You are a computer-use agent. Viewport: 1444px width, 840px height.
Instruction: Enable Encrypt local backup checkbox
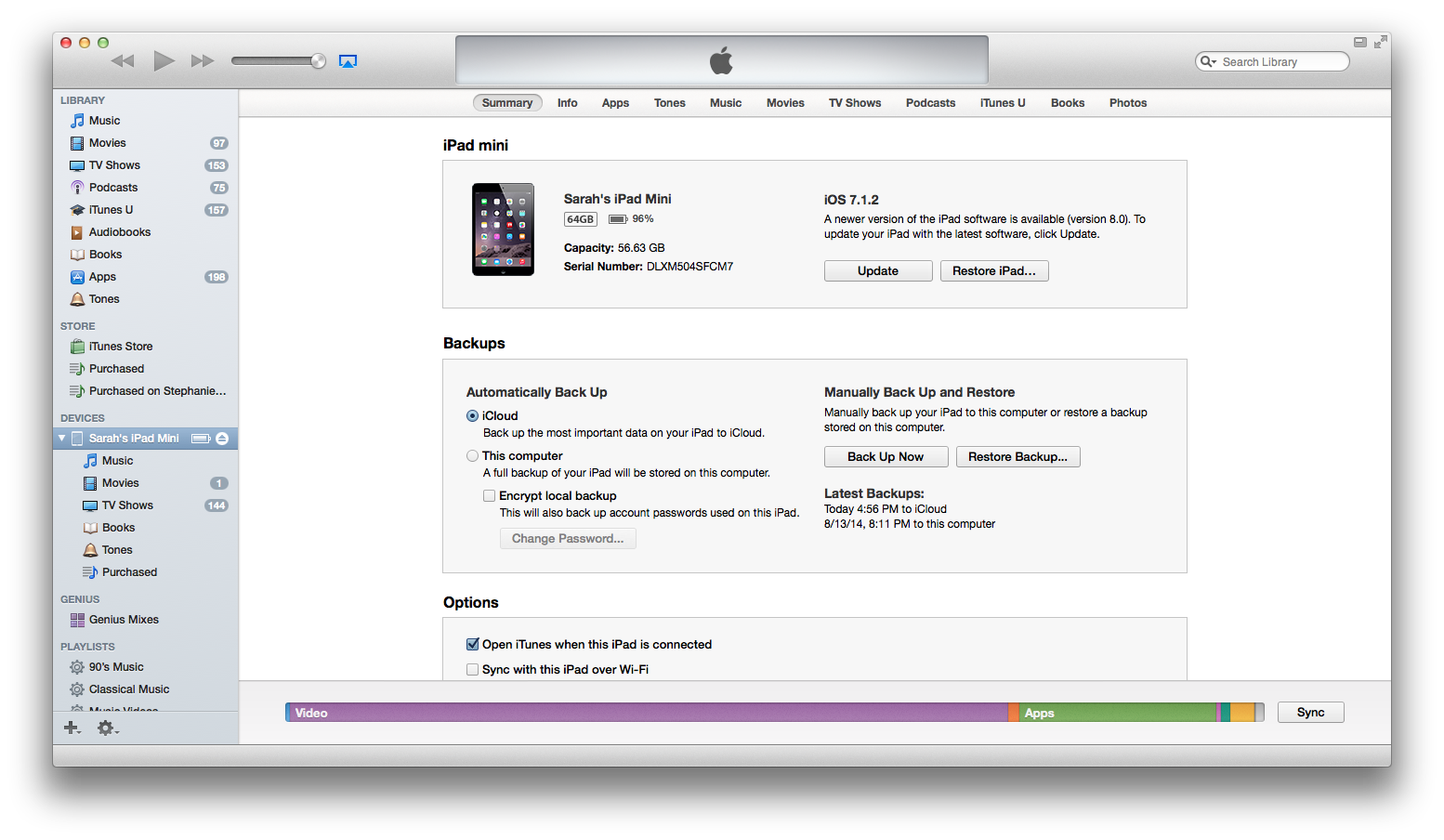489,496
